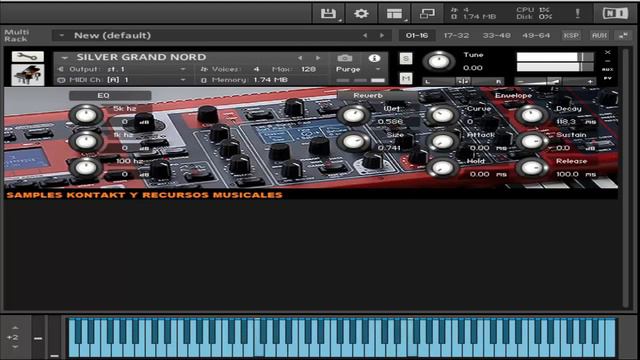This screenshot has width=640, height=360.
Task: Open the Output st. 1 dropdown
Action: [183, 69]
